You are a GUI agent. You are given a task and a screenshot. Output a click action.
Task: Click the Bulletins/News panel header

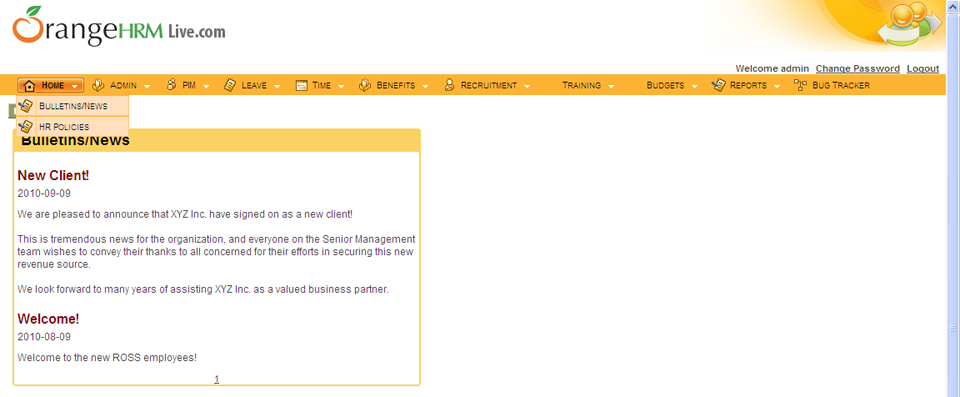point(217,140)
